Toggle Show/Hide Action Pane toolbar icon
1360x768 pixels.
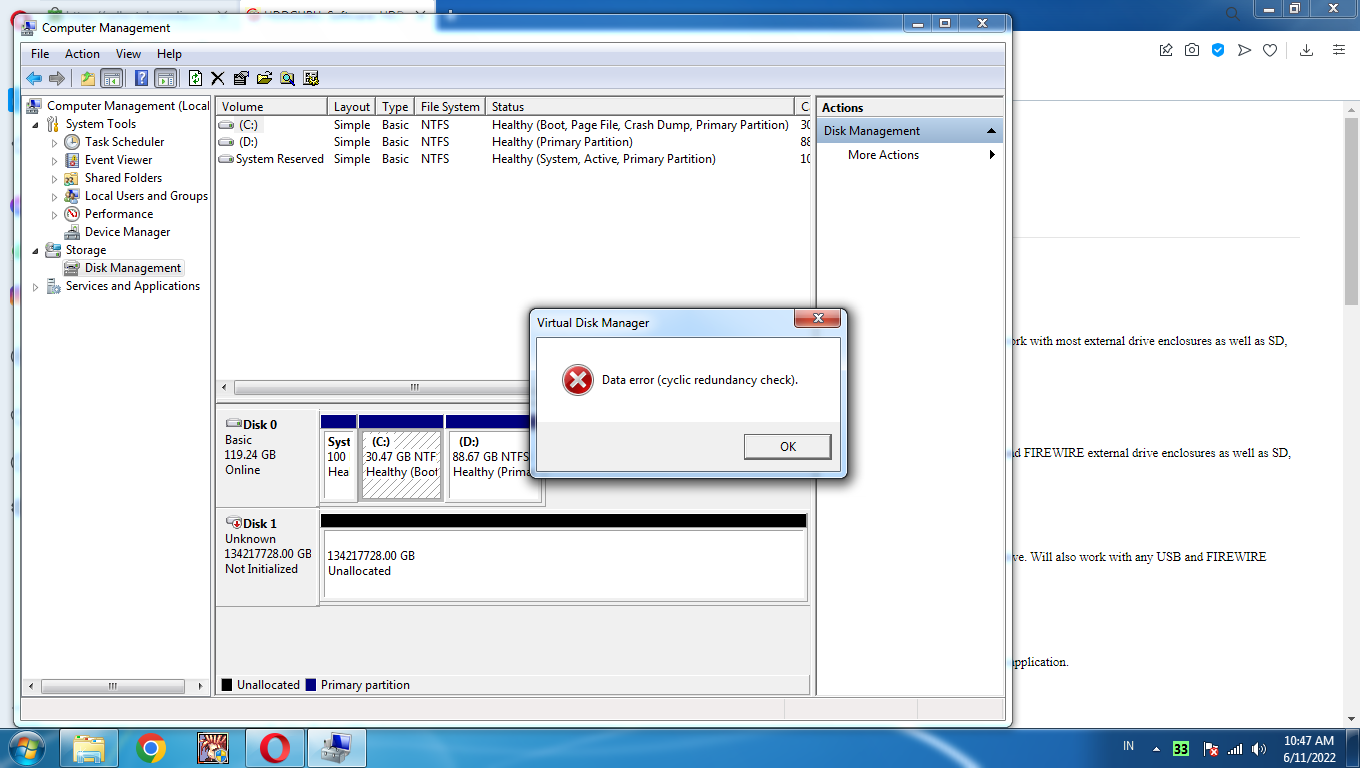pyautogui.click(x=166, y=78)
